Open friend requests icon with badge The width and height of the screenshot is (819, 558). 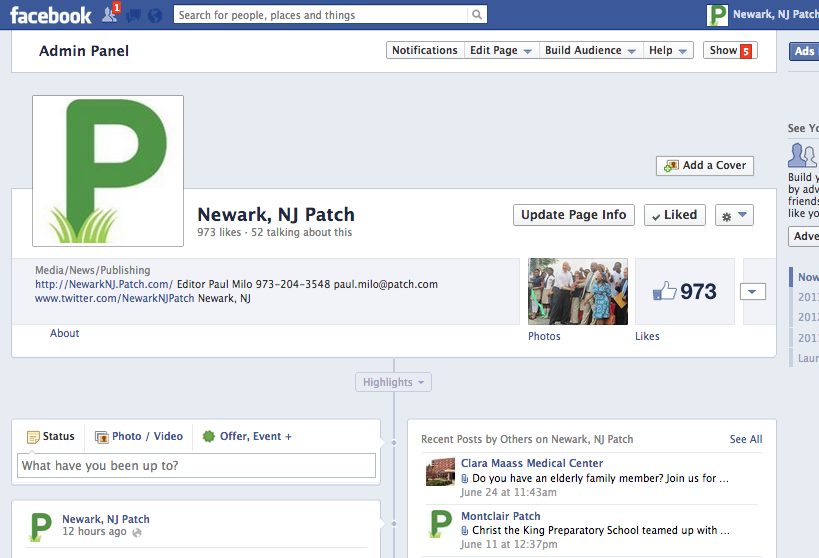point(110,14)
